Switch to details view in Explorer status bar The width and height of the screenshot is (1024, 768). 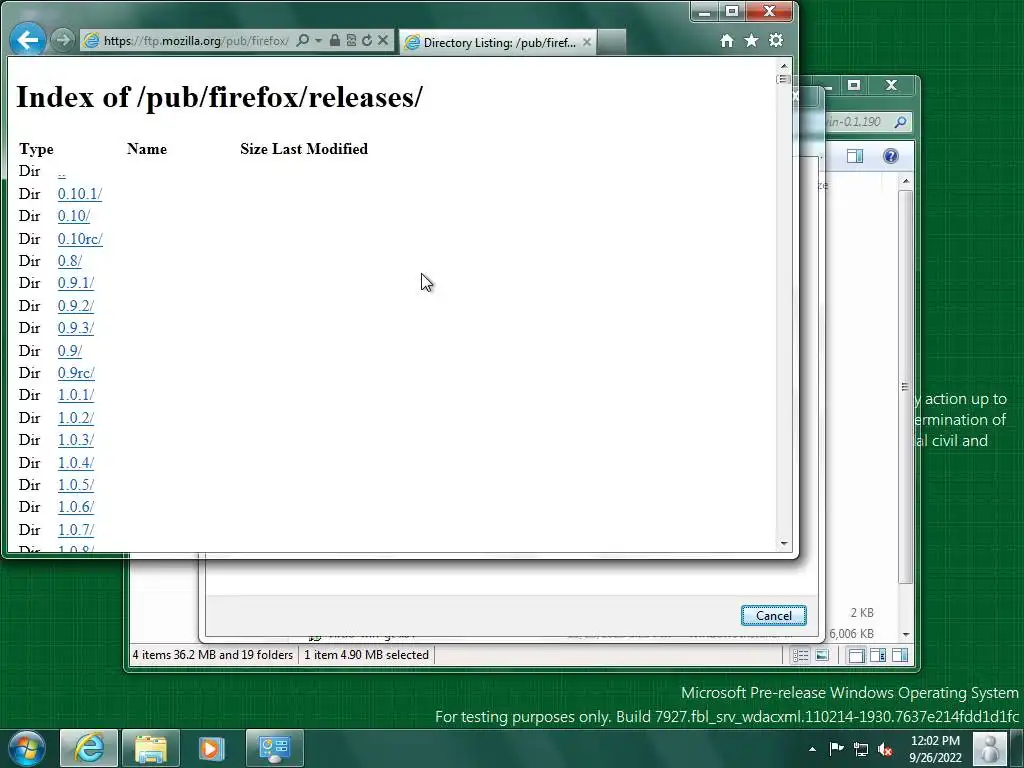(800, 655)
